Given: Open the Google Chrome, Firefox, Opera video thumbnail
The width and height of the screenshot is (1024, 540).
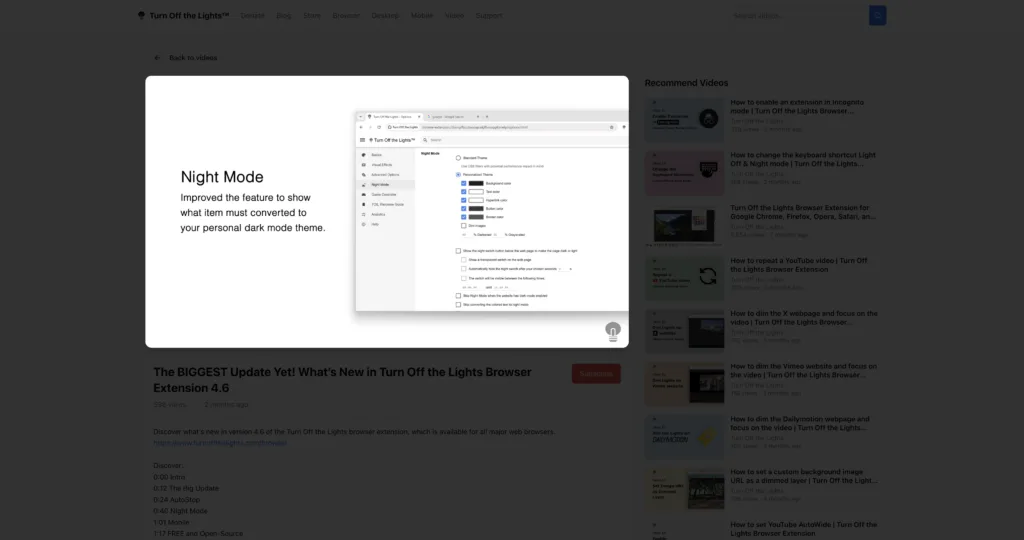Looking at the screenshot, I should [x=684, y=225].
